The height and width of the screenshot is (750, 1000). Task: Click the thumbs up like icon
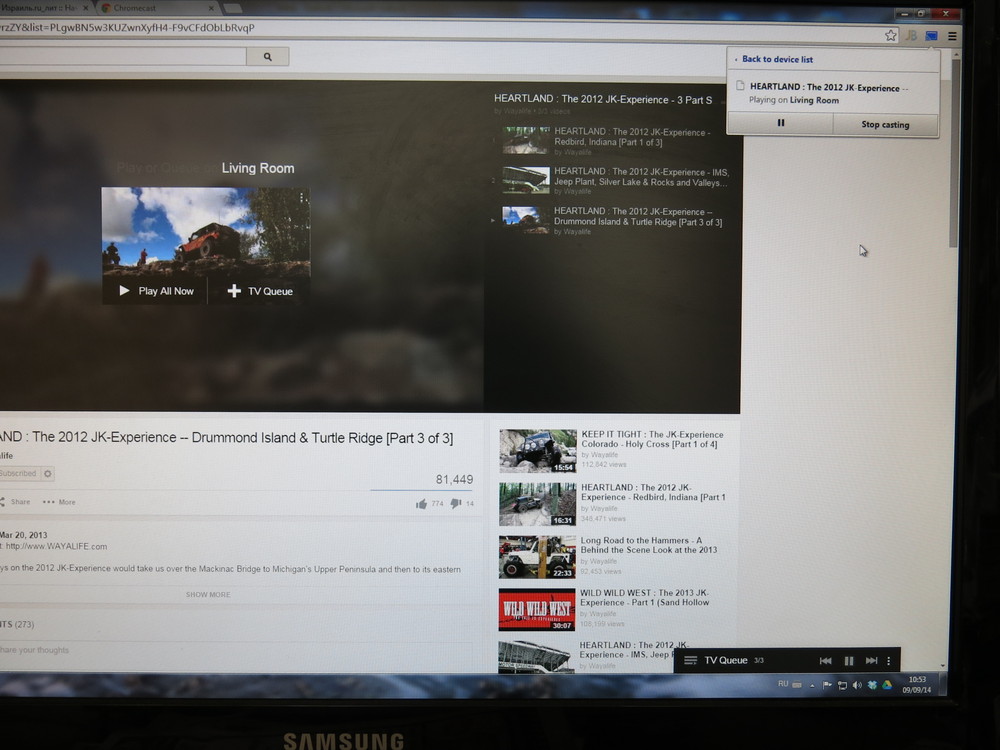click(x=421, y=504)
